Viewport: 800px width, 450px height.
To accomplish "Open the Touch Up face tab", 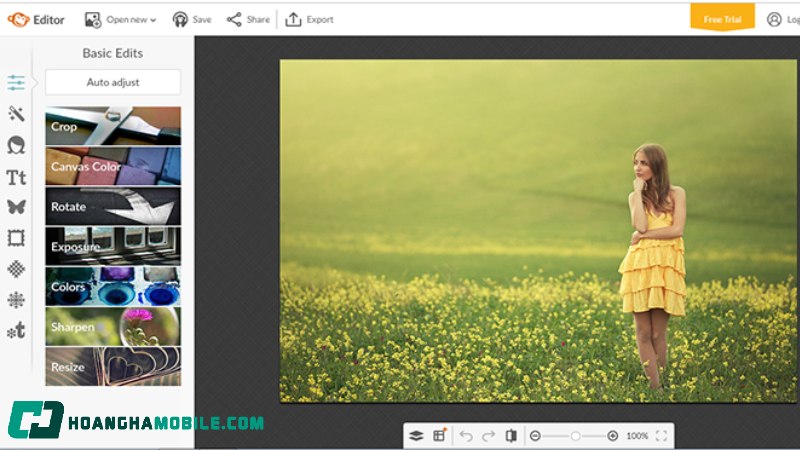I will pyautogui.click(x=16, y=145).
